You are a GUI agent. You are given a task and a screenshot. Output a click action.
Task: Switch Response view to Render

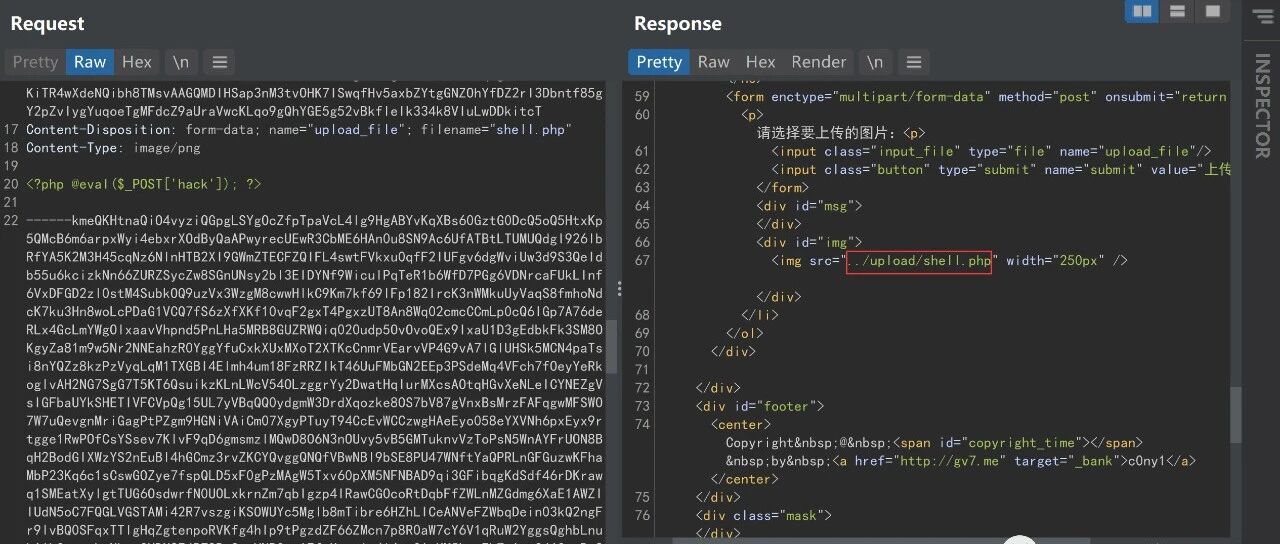(x=818, y=62)
